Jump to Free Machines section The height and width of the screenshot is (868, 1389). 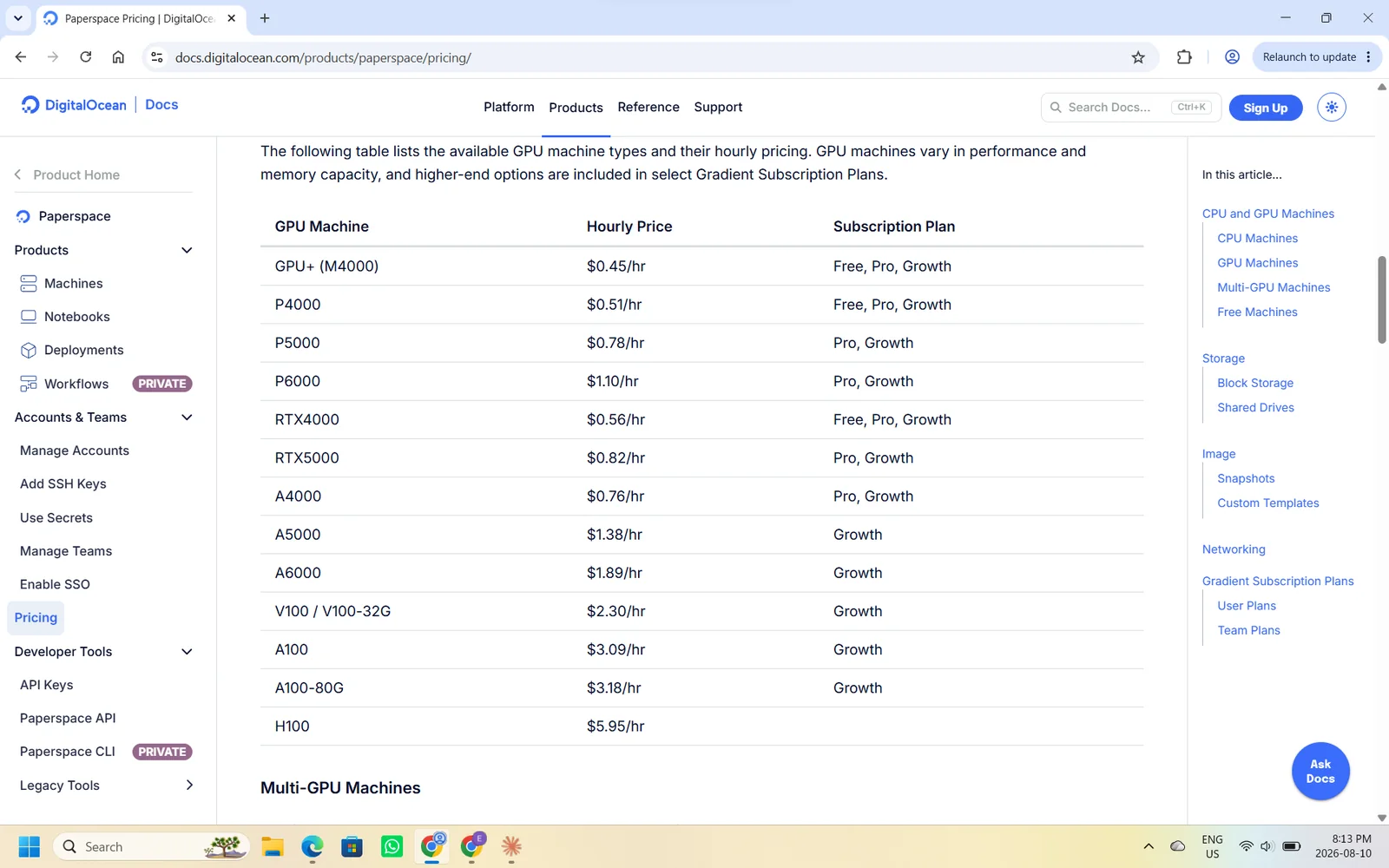pyautogui.click(x=1257, y=312)
